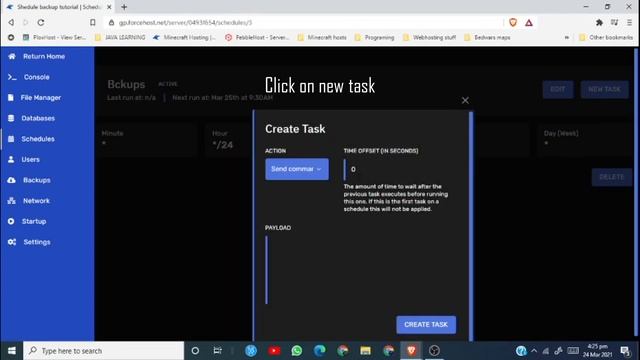Open the browser main menu hamburger icon
Image resolution: width=640 pixels, height=360 pixels.
pos(629,22)
